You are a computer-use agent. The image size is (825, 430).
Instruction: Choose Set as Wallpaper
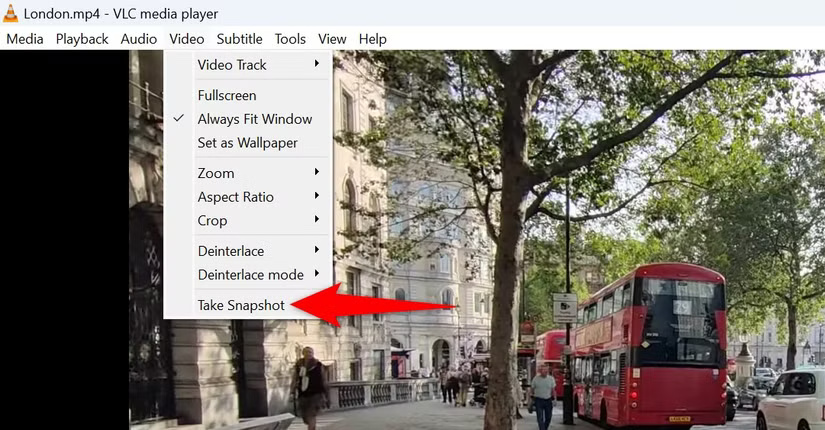tap(248, 143)
